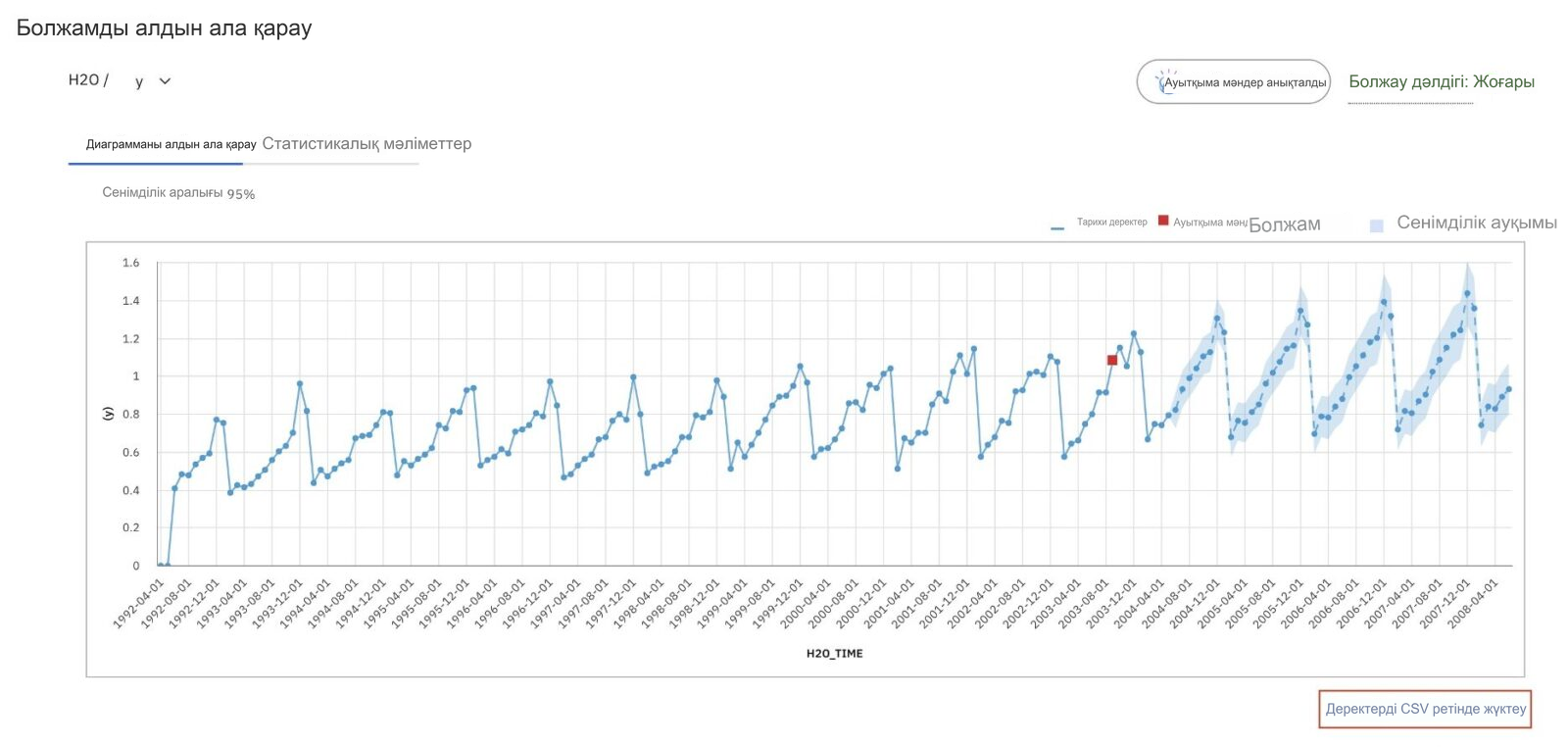Click the Болжамды алдын ала қарау heading
The image size is (1568, 747).
164,27
